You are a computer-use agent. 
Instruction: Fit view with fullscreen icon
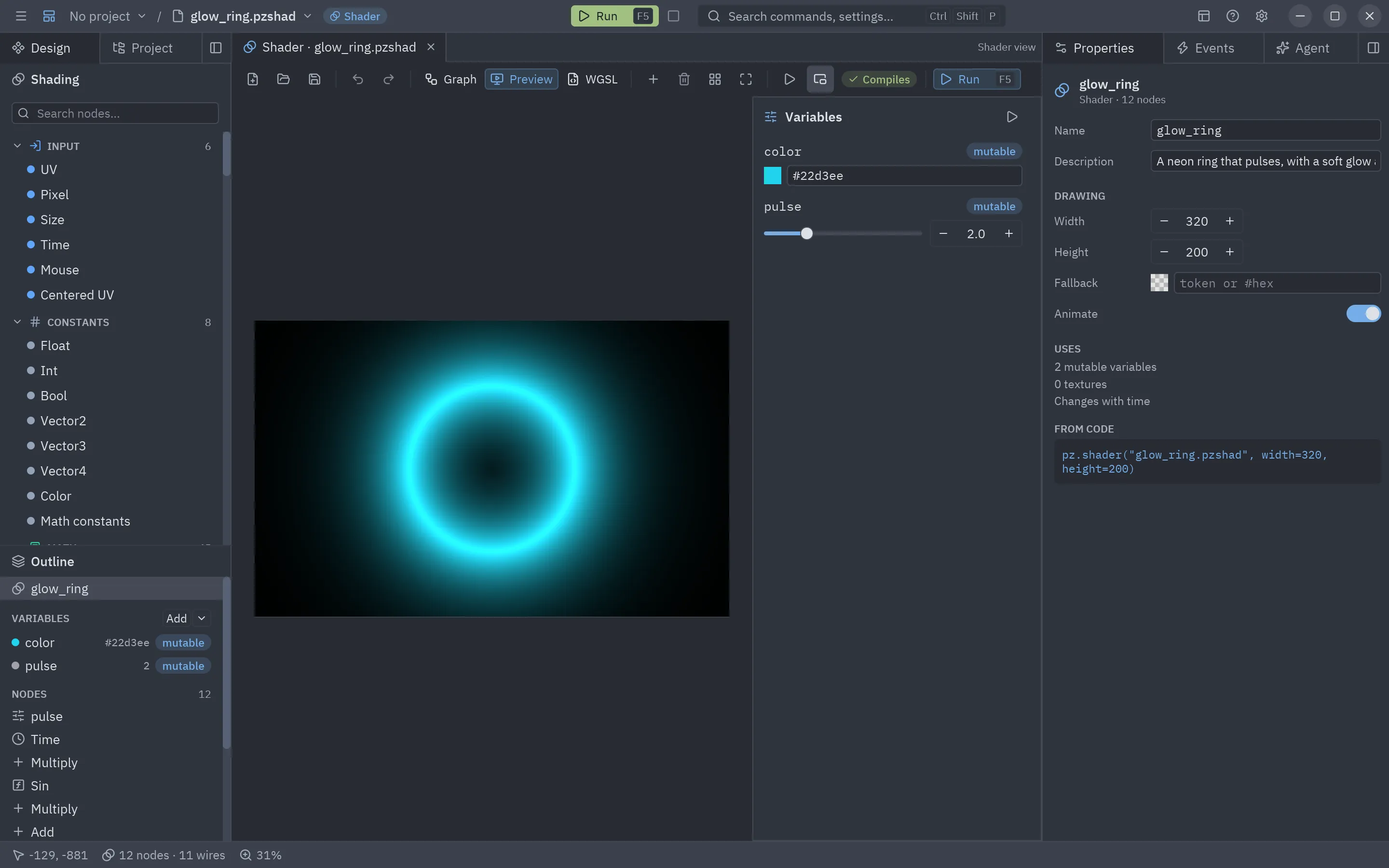pos(746,79)
